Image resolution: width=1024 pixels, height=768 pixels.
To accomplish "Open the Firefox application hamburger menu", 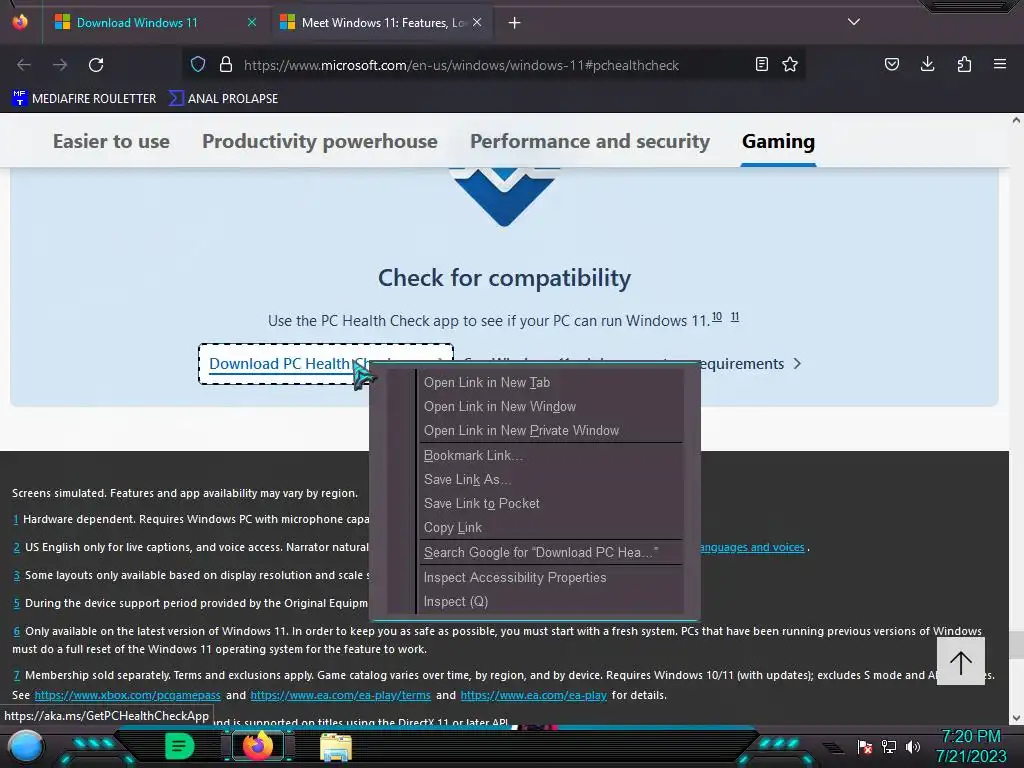I will pyautogui.click(x=1000, y=64).
